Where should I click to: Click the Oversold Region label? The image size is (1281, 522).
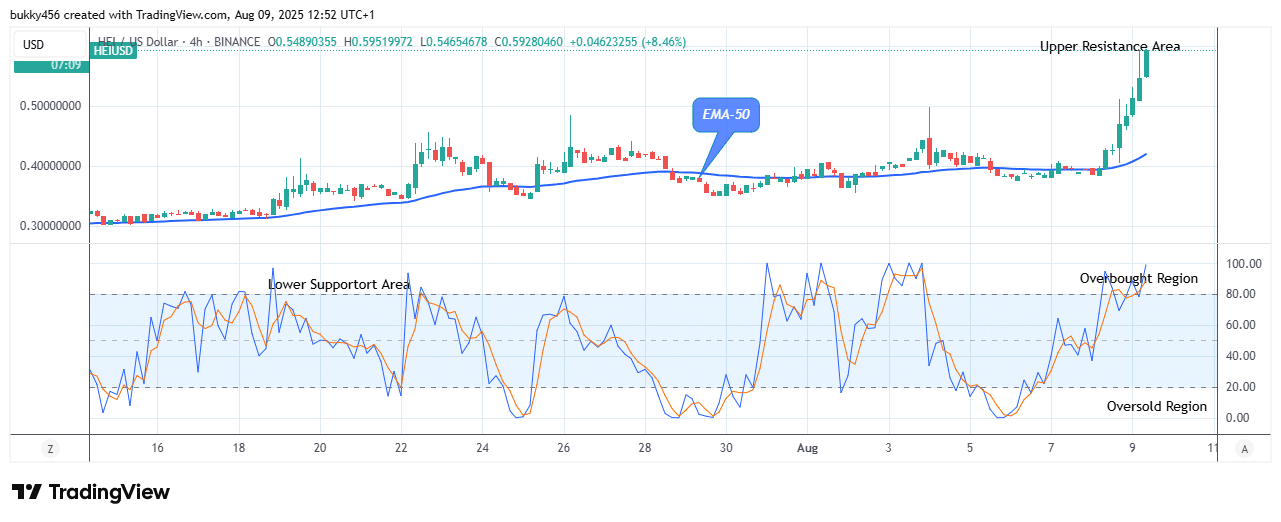[1157, 406]
